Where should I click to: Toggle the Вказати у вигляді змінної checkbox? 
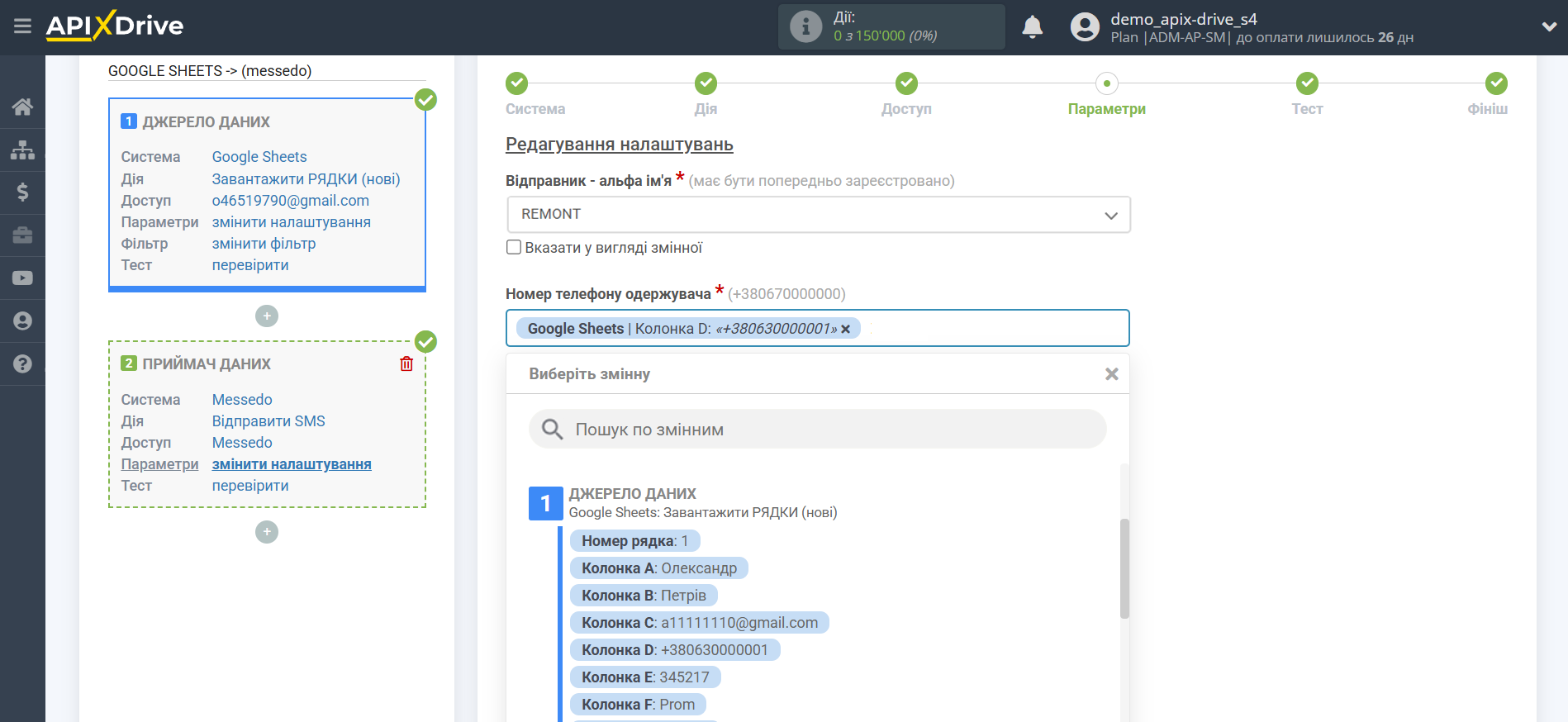[x=514, y=247]
